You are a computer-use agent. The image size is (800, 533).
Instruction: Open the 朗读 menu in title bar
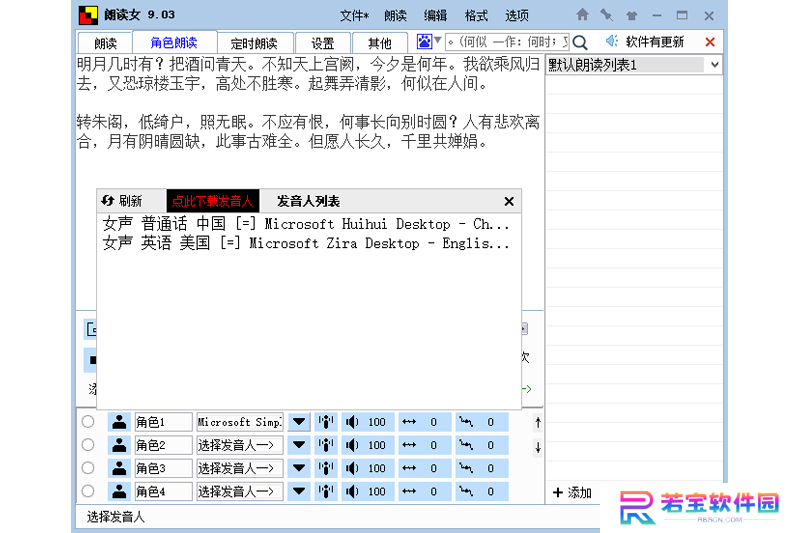(x=395, y=16)
